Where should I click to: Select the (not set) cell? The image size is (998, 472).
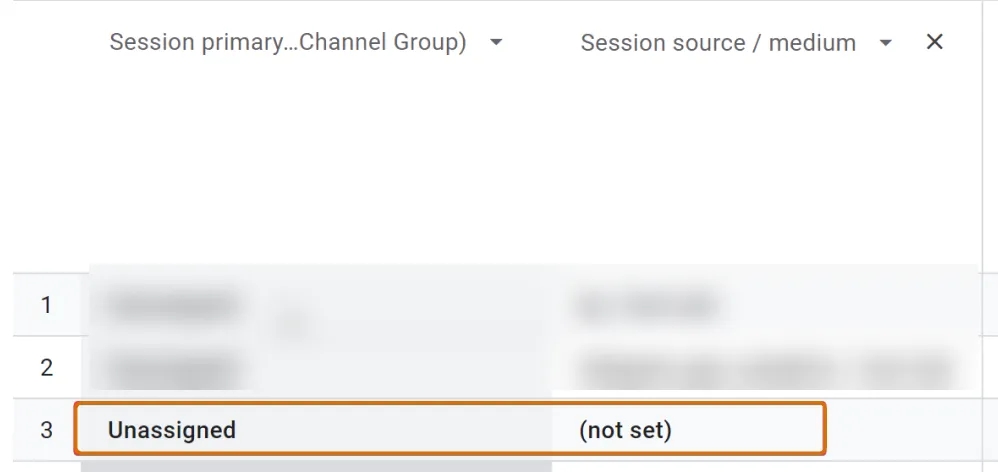point(625,430)
